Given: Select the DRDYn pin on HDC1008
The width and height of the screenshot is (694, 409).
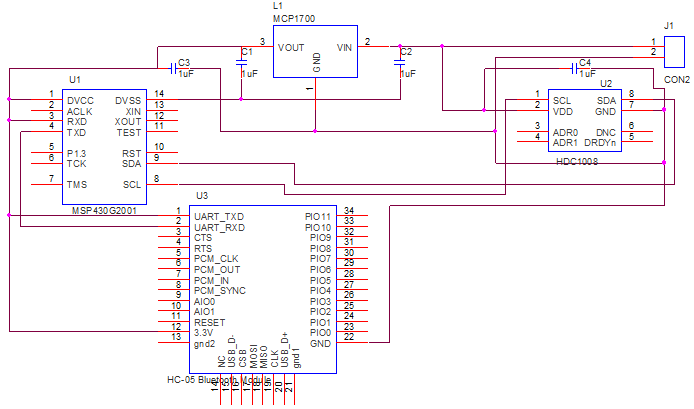Looking at the screenshot, I should coord(600,143).
